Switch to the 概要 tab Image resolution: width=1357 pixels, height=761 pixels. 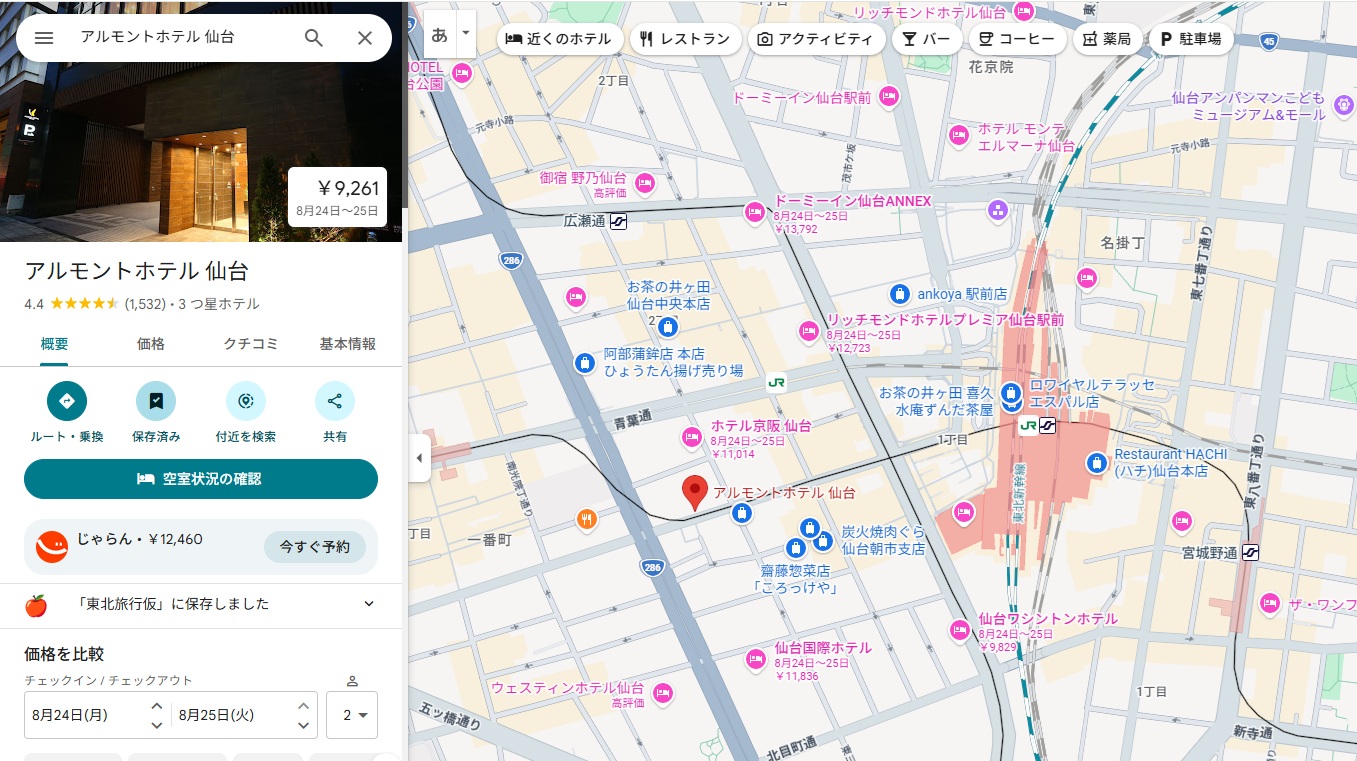click(54, 344)
